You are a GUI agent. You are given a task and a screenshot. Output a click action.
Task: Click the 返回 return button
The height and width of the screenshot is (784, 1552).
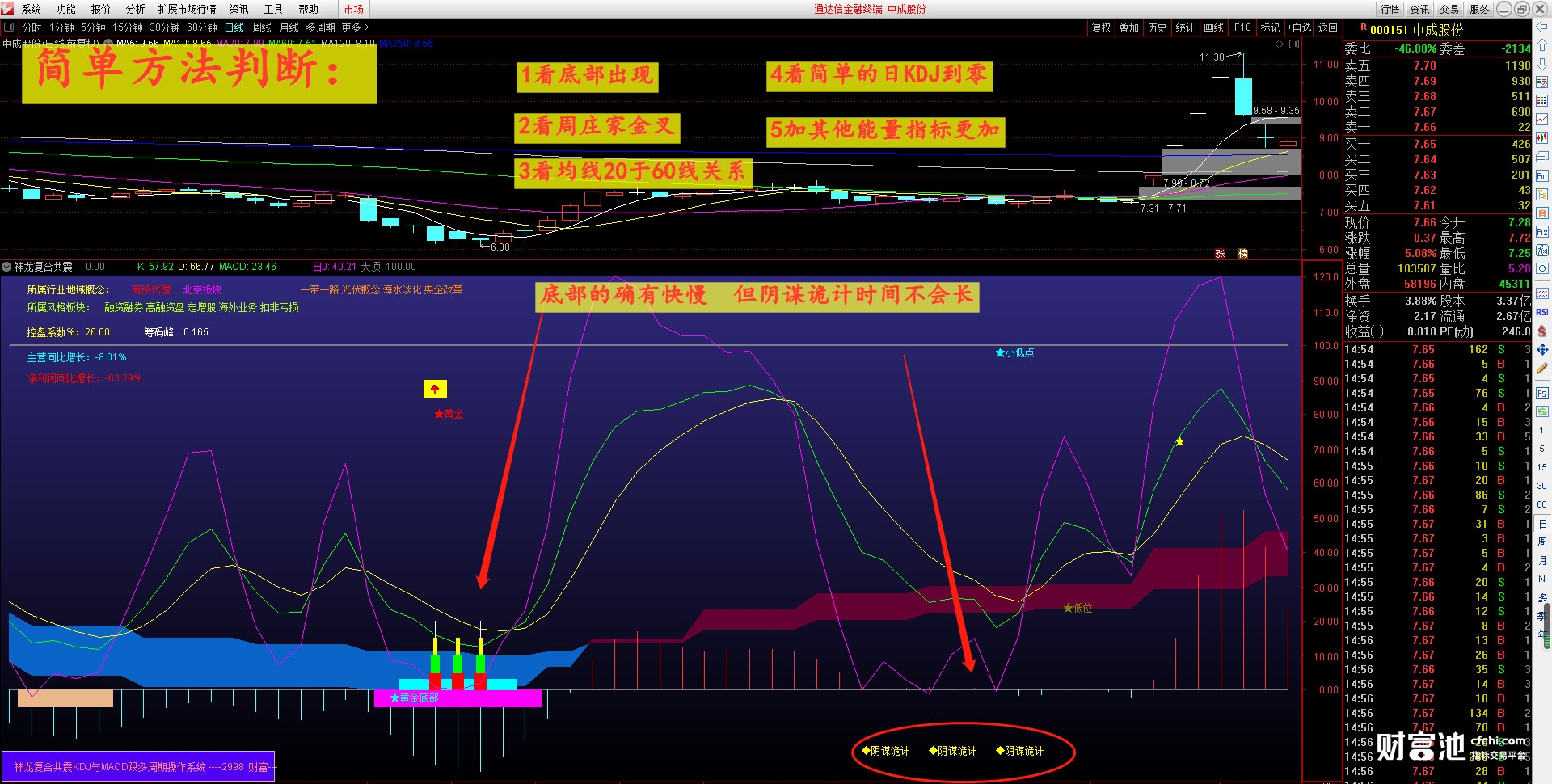[x=1328, y=27]
